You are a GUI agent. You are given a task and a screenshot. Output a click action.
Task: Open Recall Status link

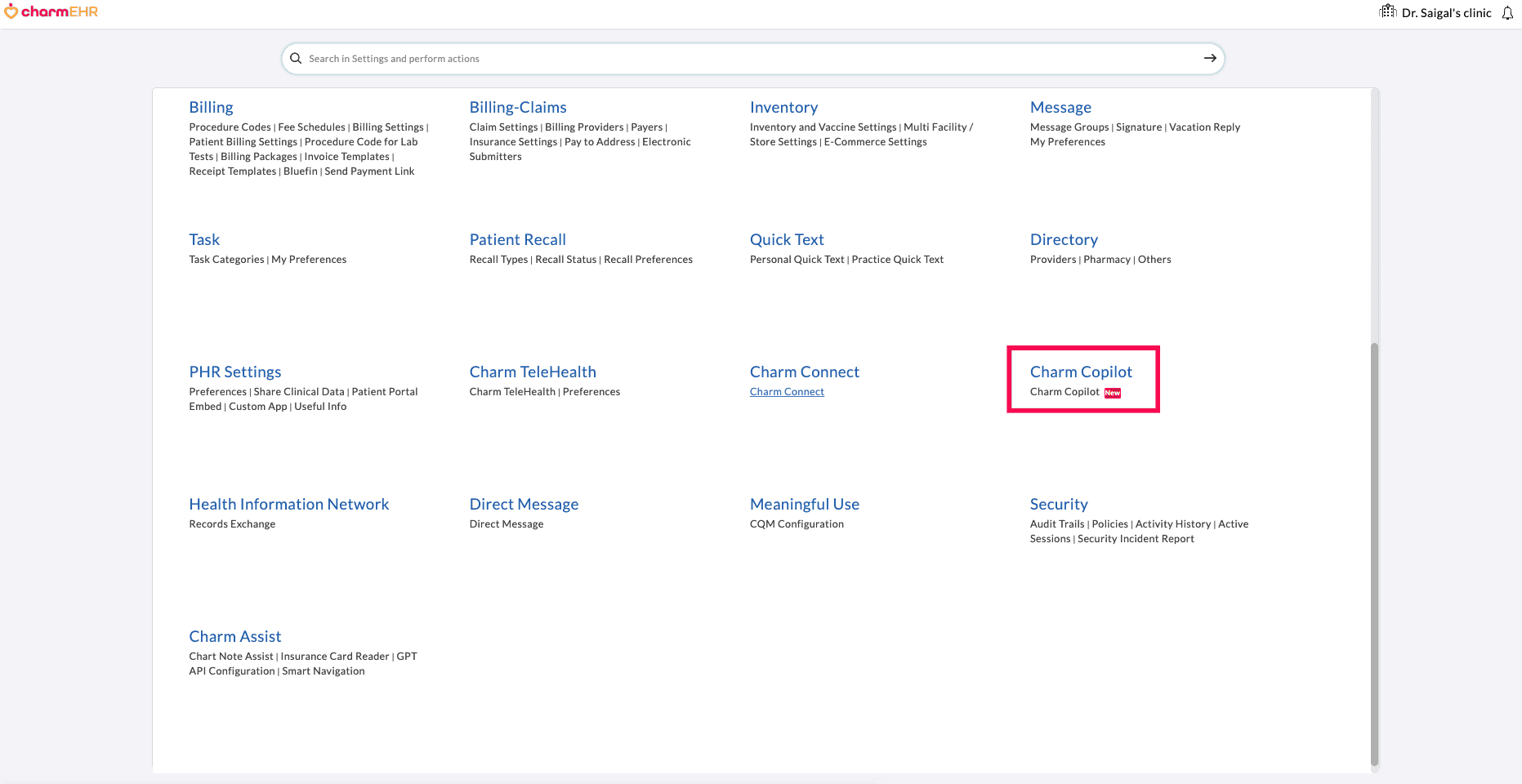click(565, 259)
